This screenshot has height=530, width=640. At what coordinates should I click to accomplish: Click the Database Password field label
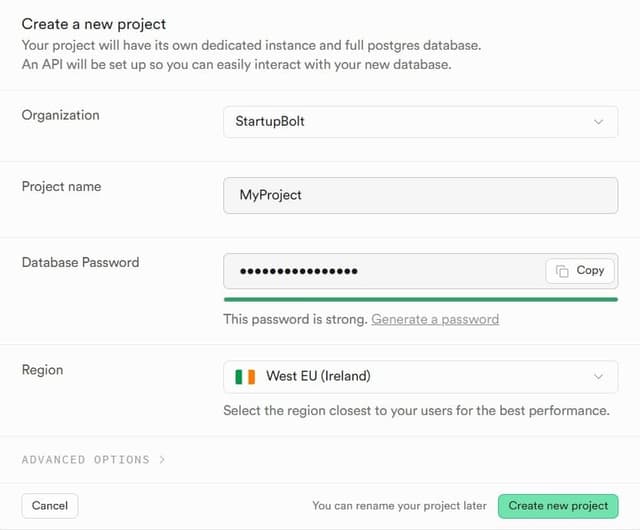81,262
